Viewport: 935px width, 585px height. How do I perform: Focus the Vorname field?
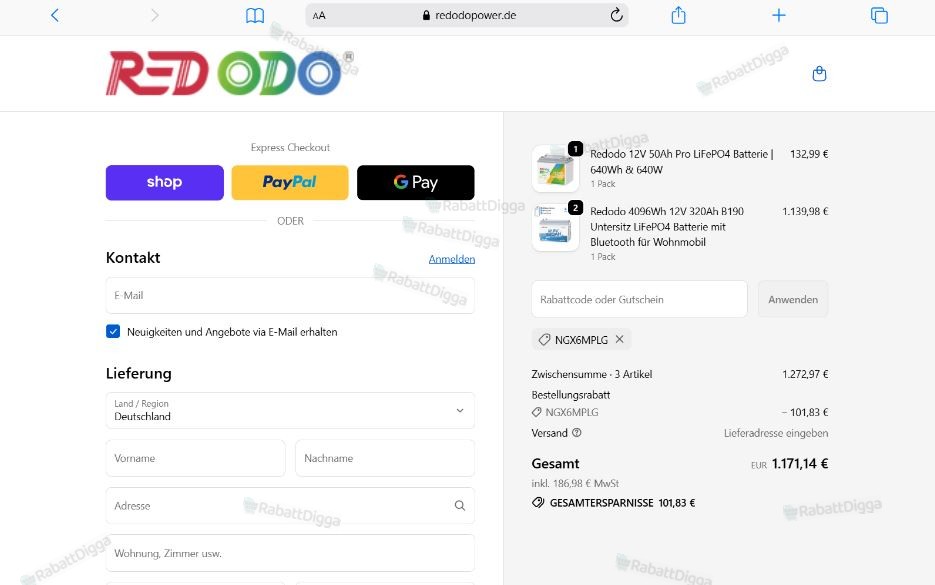pos(196,458)
